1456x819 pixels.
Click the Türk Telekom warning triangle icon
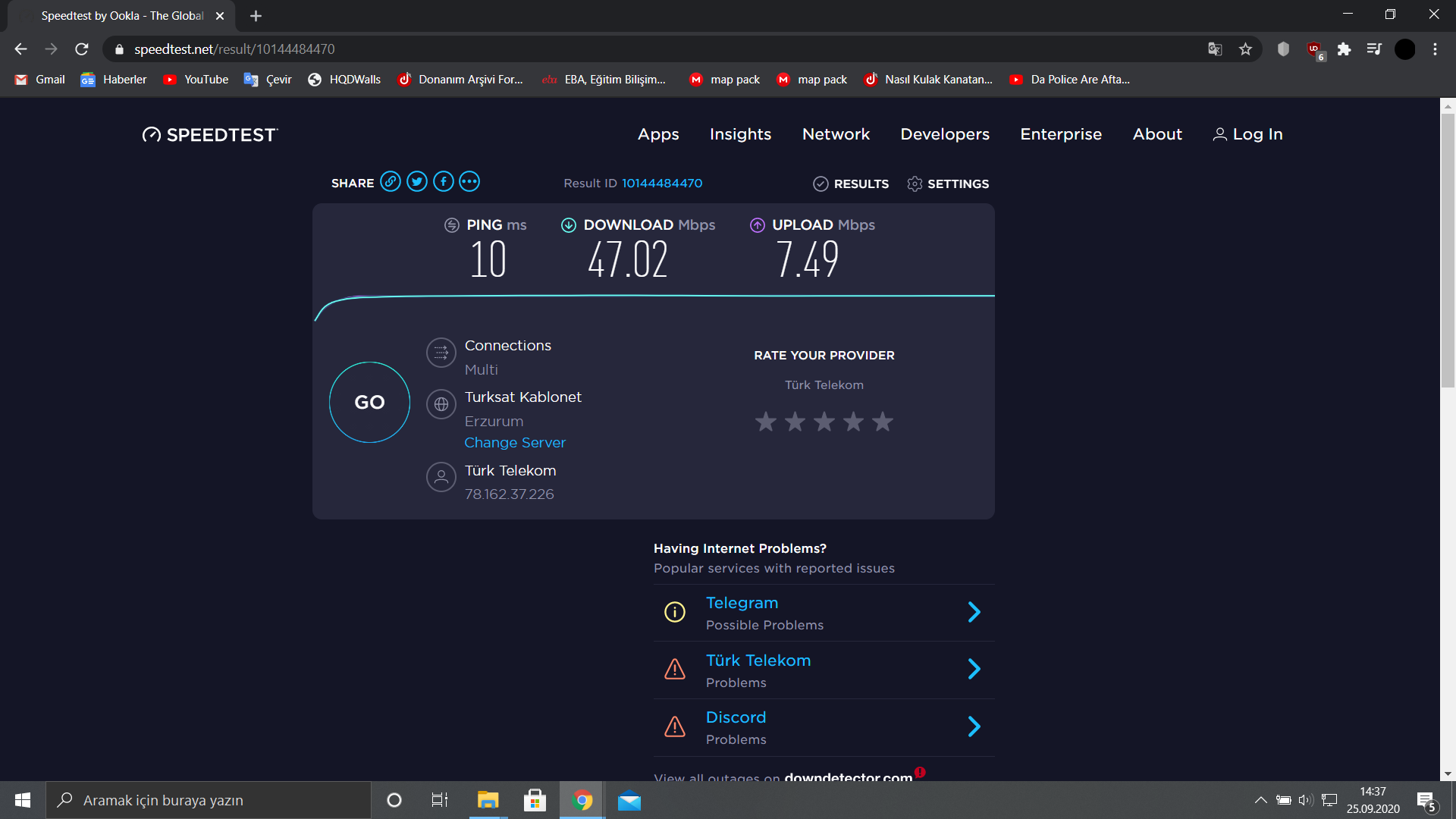click(x=675, y=669)
